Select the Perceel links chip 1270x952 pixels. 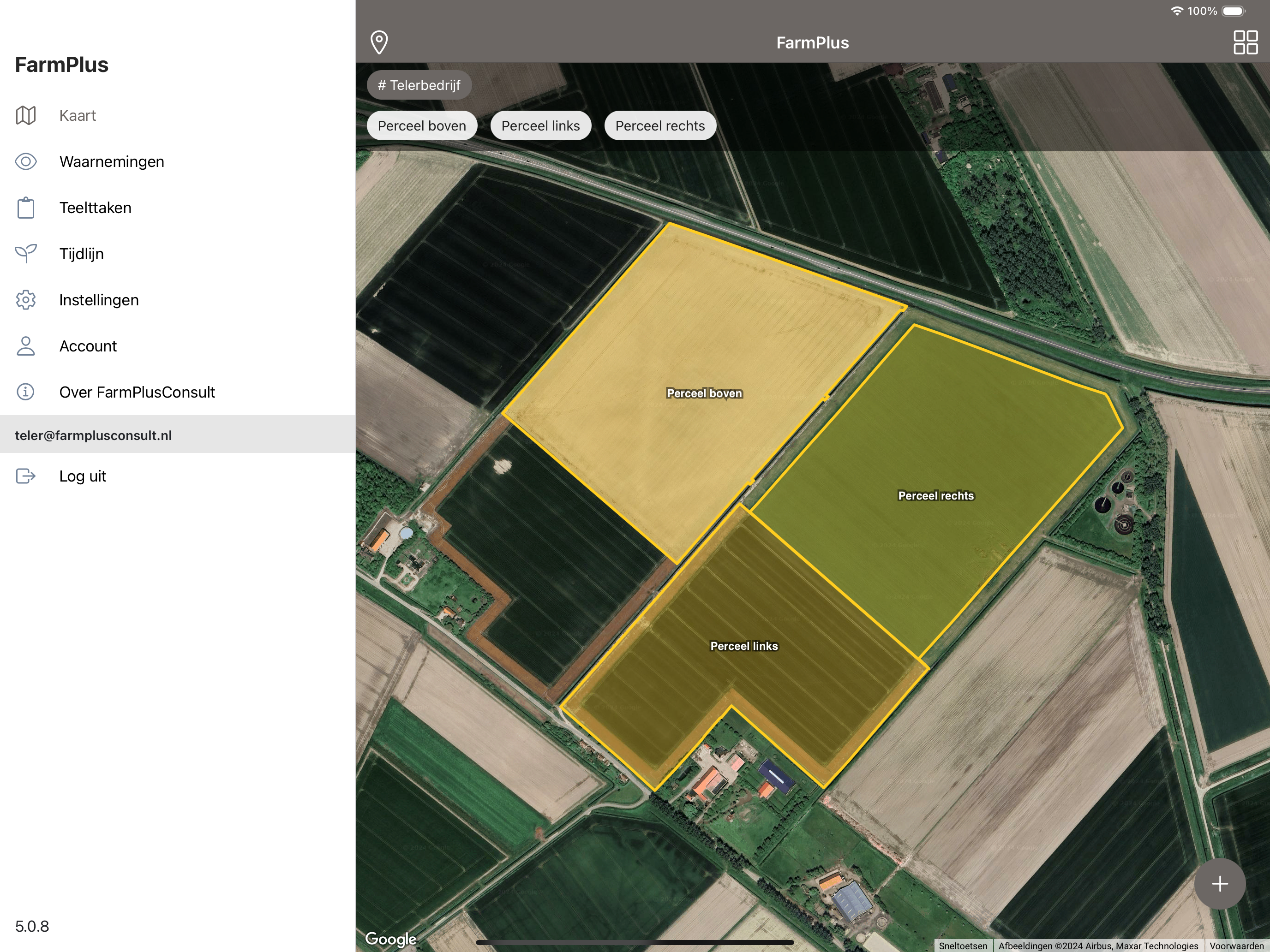tap(541, 125)
